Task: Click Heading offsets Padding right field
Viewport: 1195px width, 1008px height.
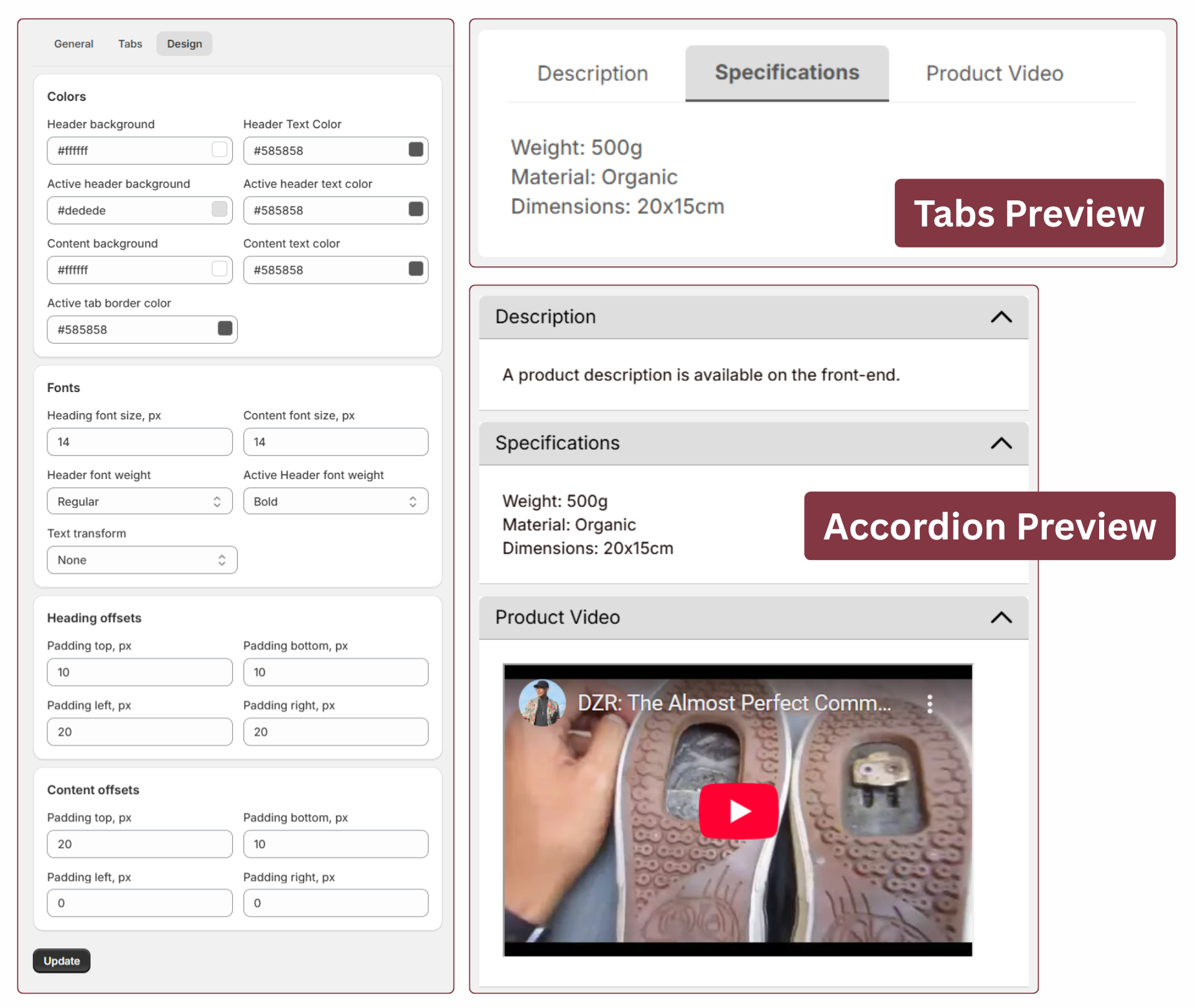Action: (335, 732)
